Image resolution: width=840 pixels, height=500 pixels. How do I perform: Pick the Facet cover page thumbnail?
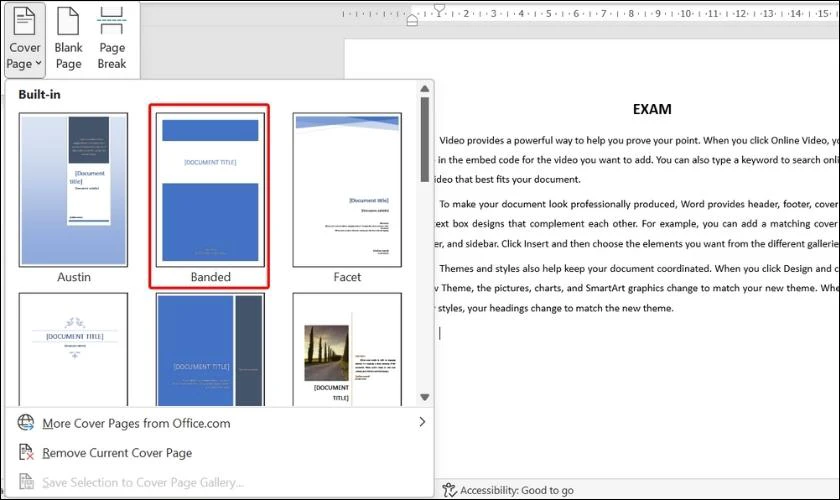pyautogui.click(x=347, y=190)
